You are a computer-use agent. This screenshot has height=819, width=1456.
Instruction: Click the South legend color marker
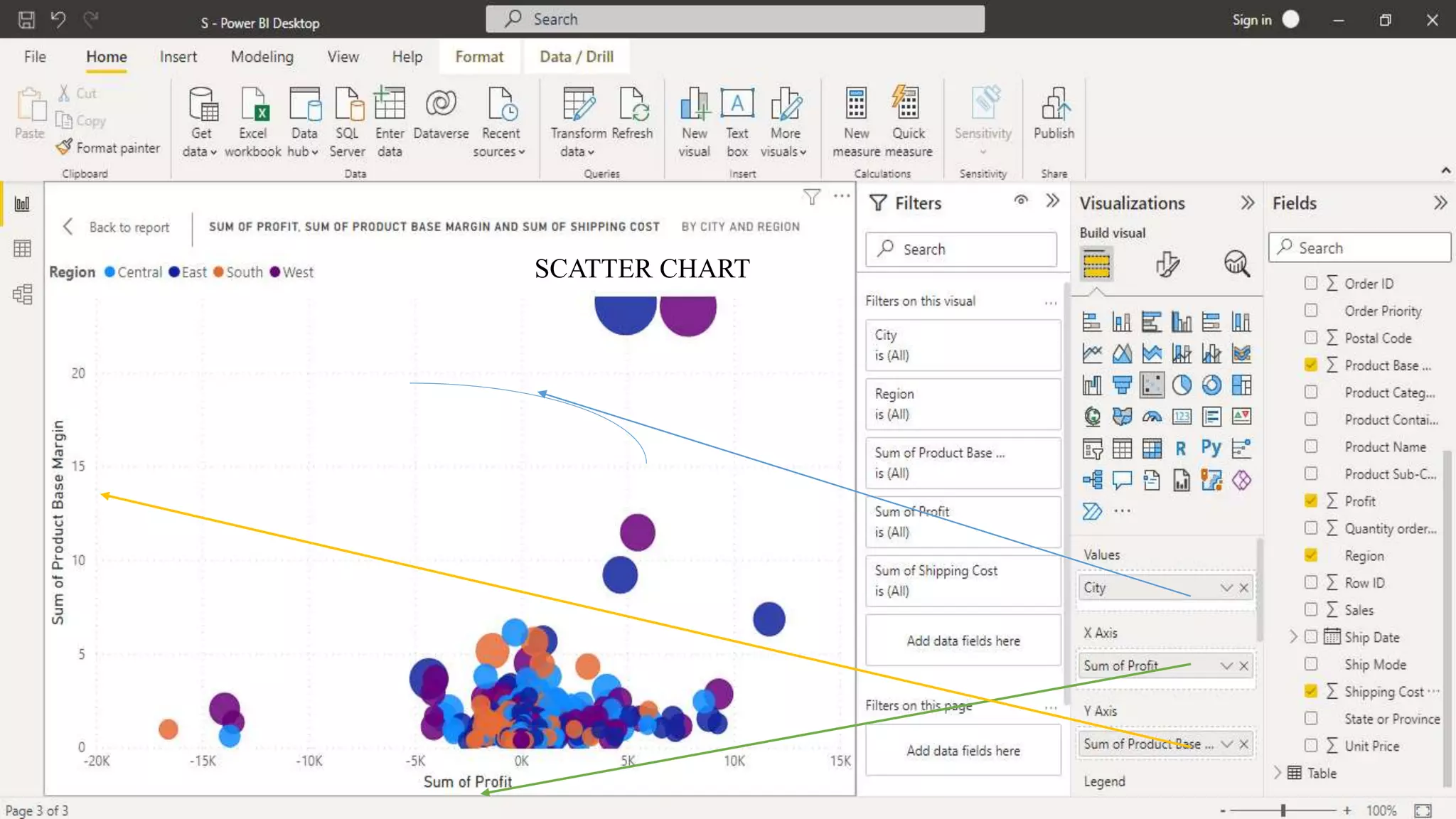coord(219,272)
